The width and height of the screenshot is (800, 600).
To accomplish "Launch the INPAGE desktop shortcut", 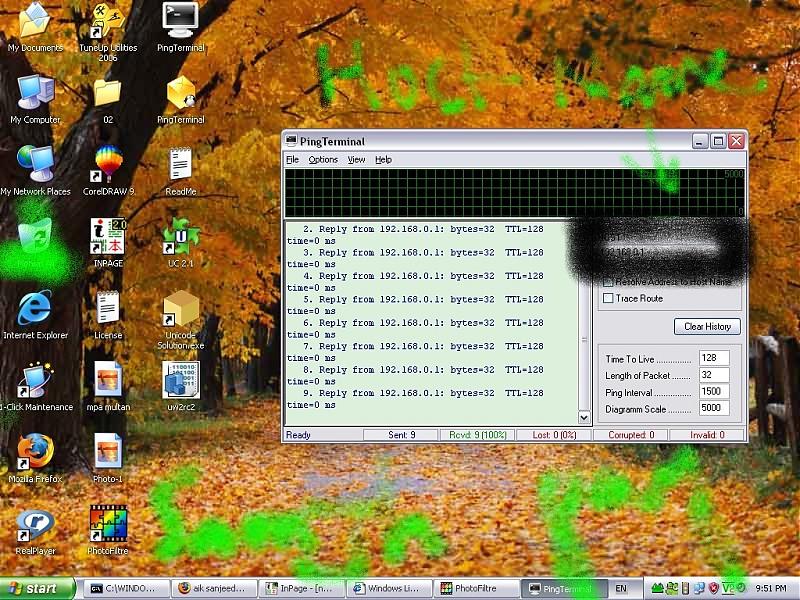I will pyautogui.click(x=108, y=236).
